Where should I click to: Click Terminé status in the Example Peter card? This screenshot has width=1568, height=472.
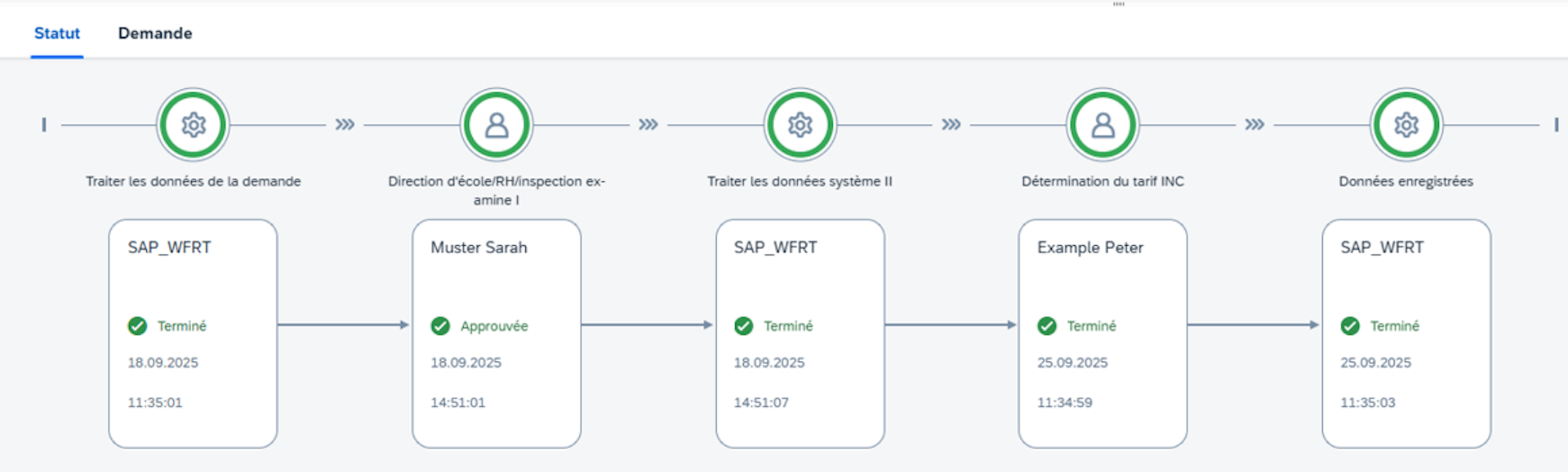[x=1091, y=326]
